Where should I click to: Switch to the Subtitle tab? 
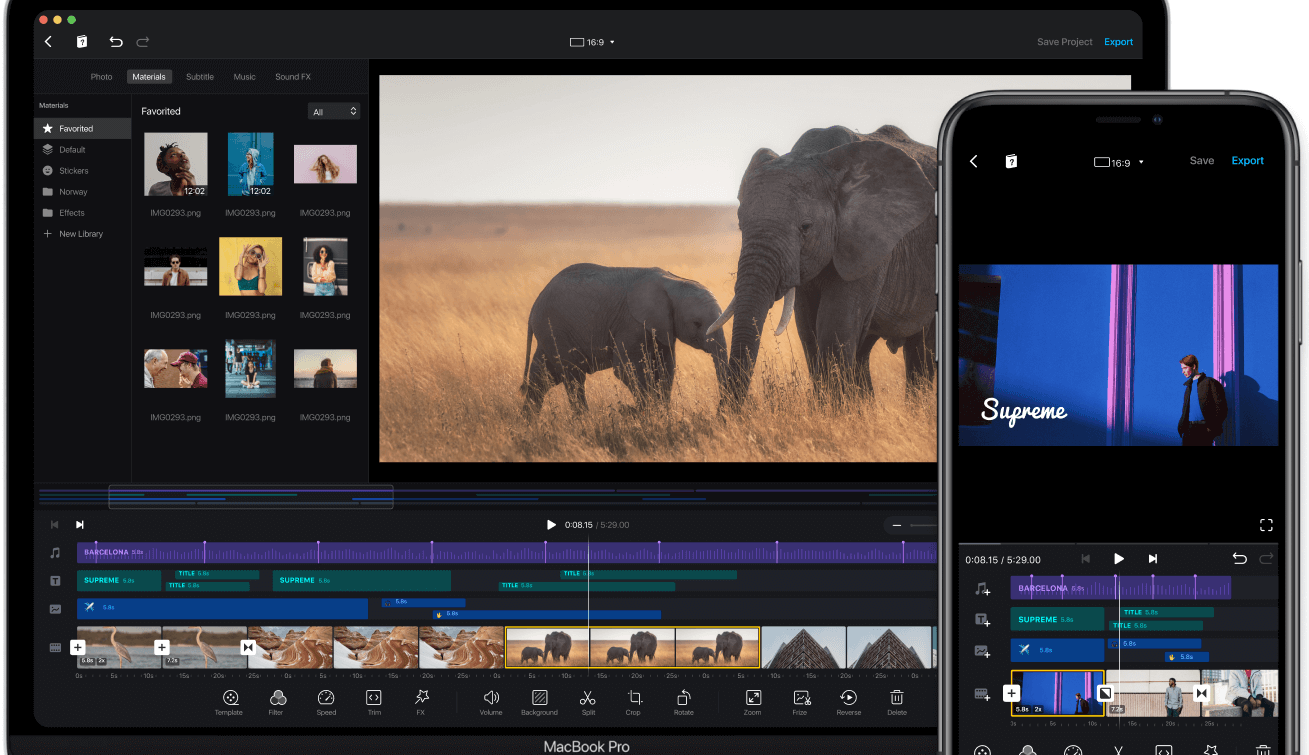(x=200, y=77)
